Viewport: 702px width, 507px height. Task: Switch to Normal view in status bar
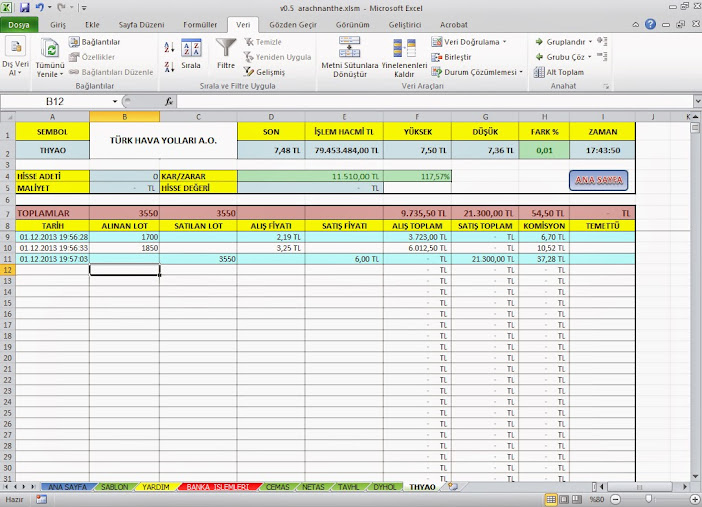click(551, 499)
